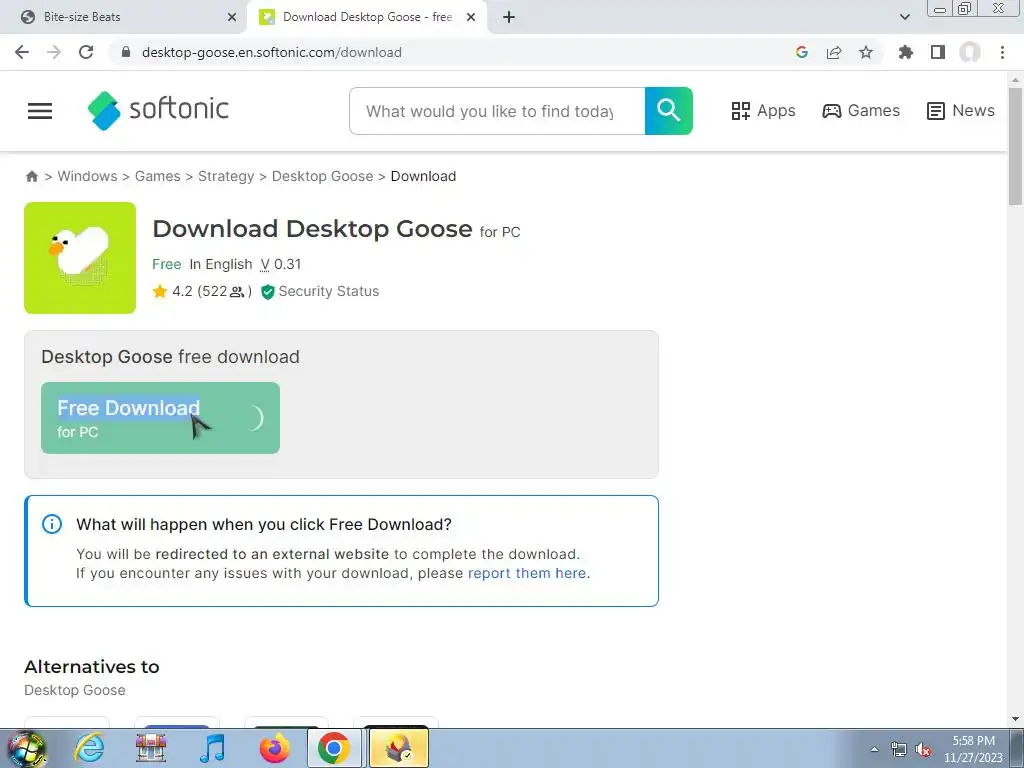Click the Google icon in address bar

[802, 52]
